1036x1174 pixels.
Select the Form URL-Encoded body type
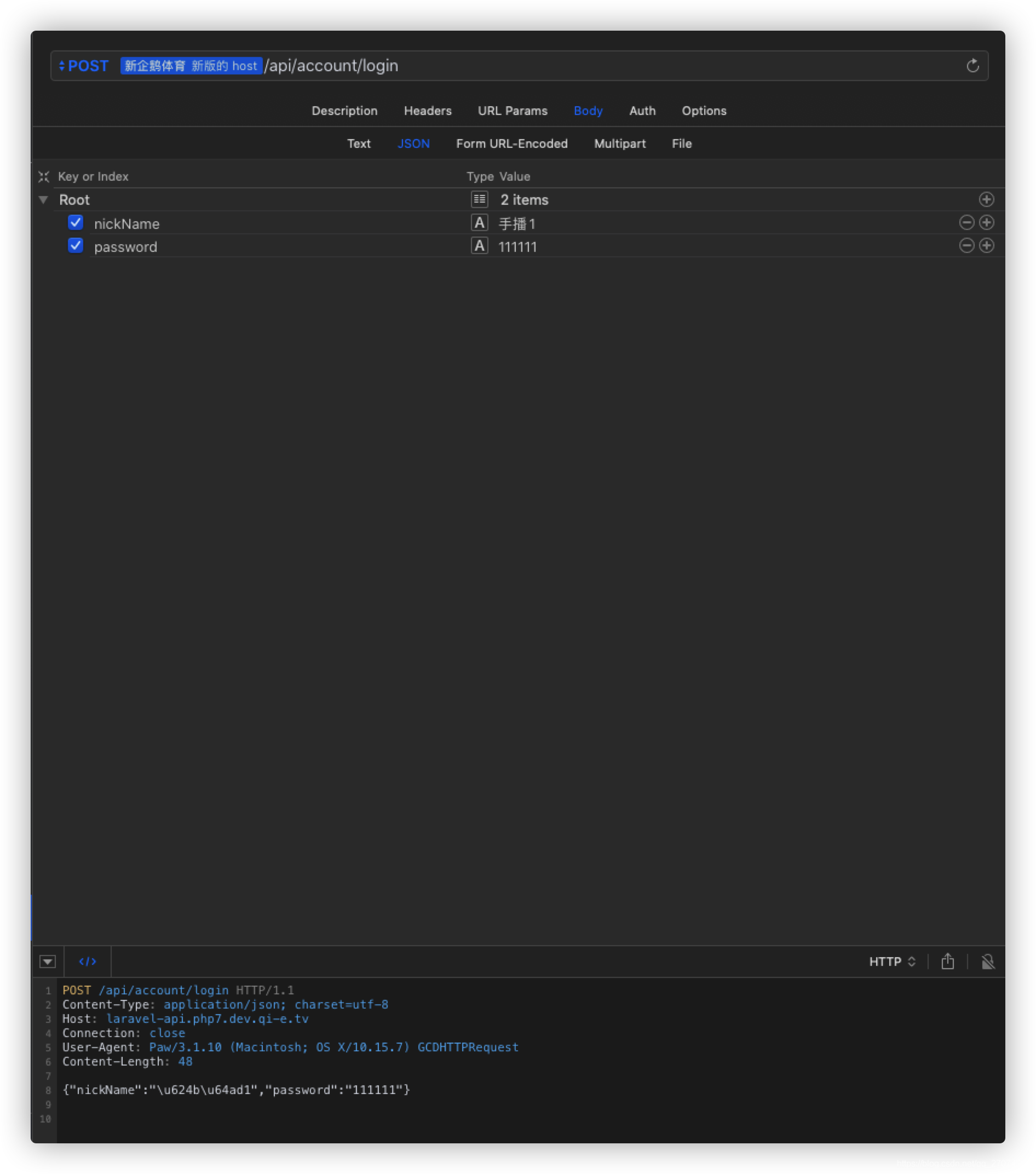(511, 143)
